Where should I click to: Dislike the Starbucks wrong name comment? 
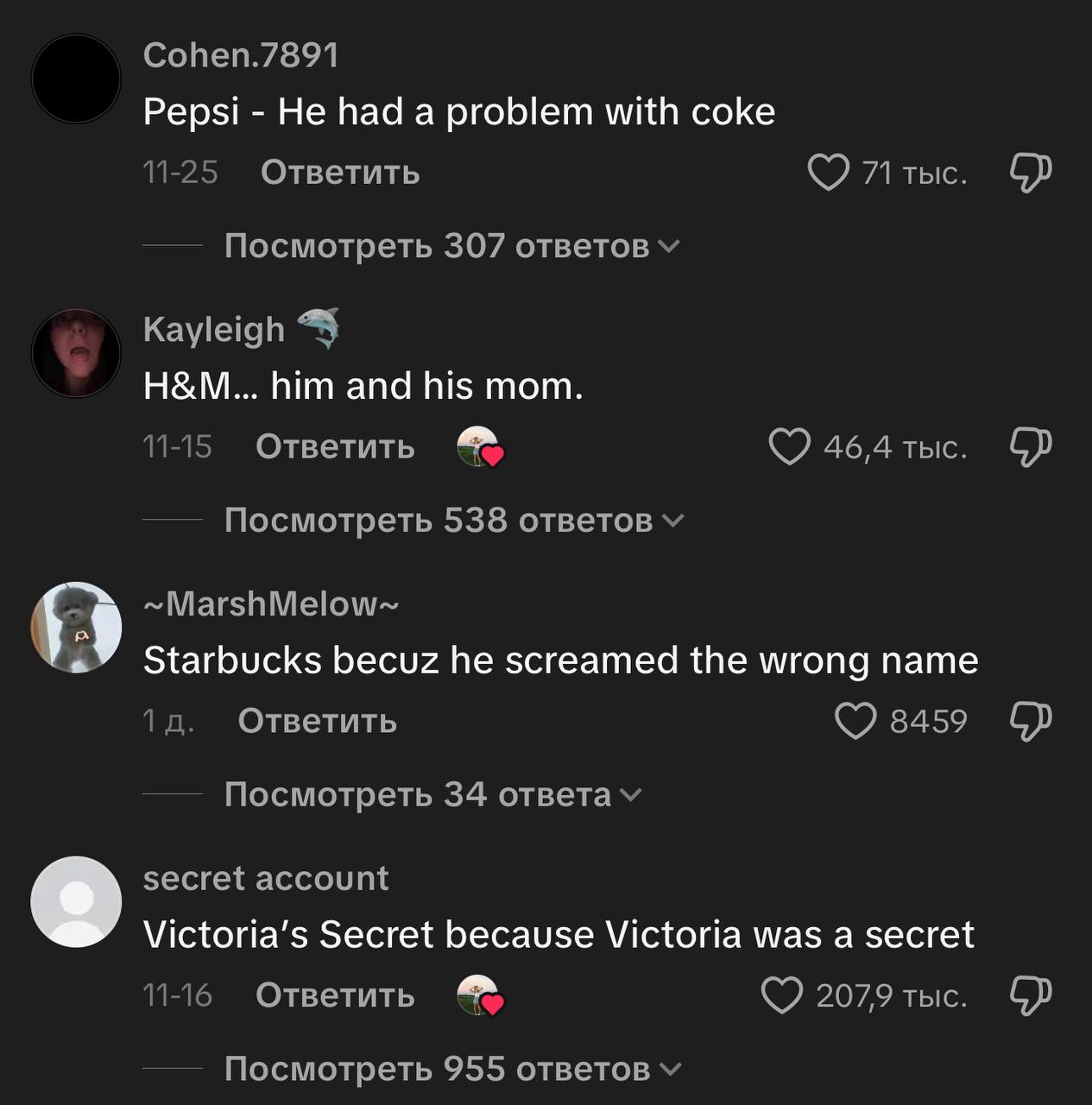click(1030, 721)
